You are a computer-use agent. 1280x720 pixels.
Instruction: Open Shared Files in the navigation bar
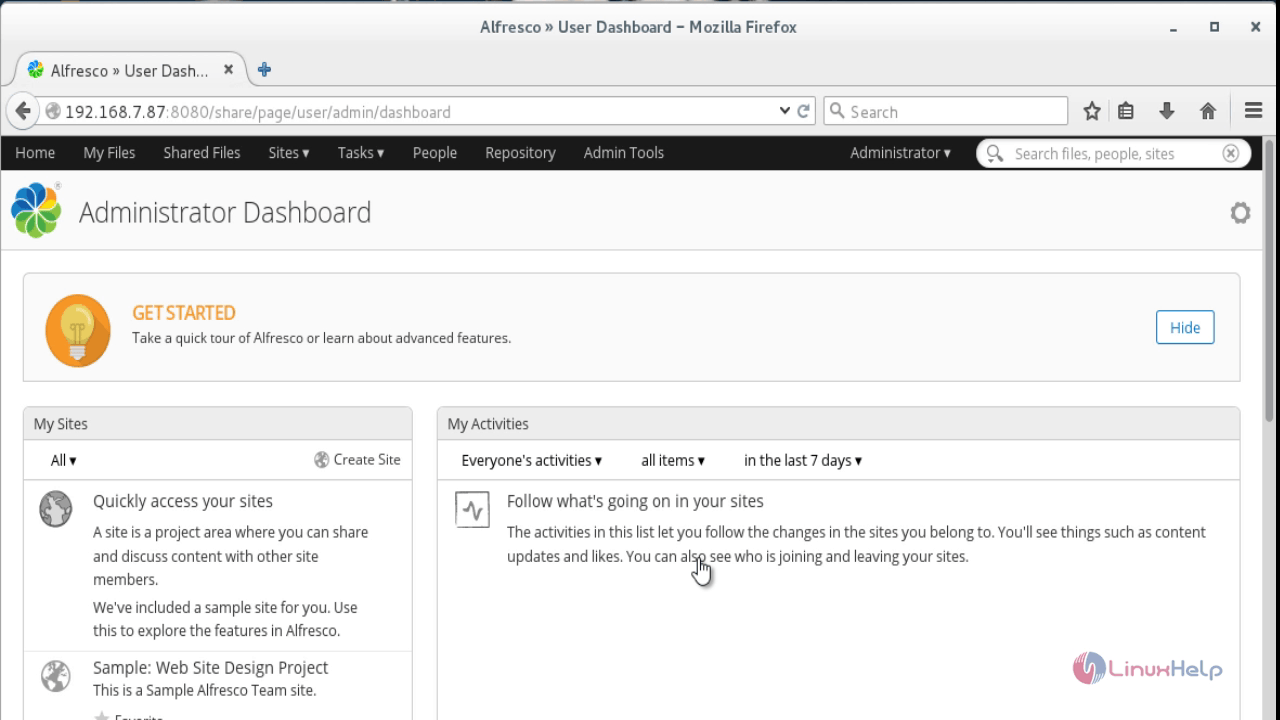click(x=202, y=153)
